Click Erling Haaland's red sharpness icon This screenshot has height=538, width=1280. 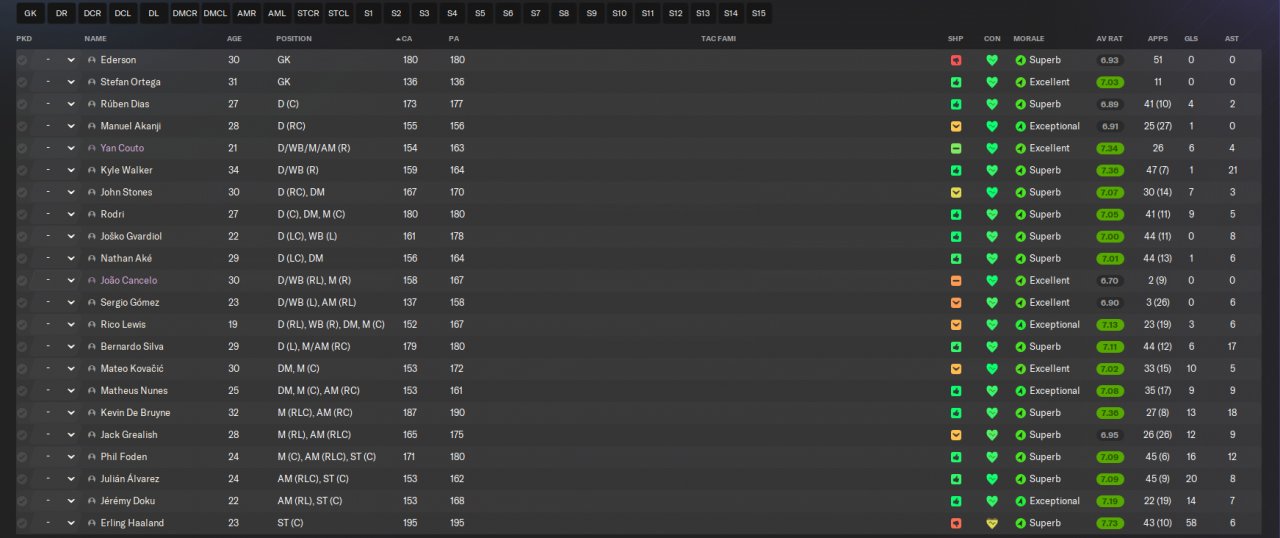pos(955,523)
